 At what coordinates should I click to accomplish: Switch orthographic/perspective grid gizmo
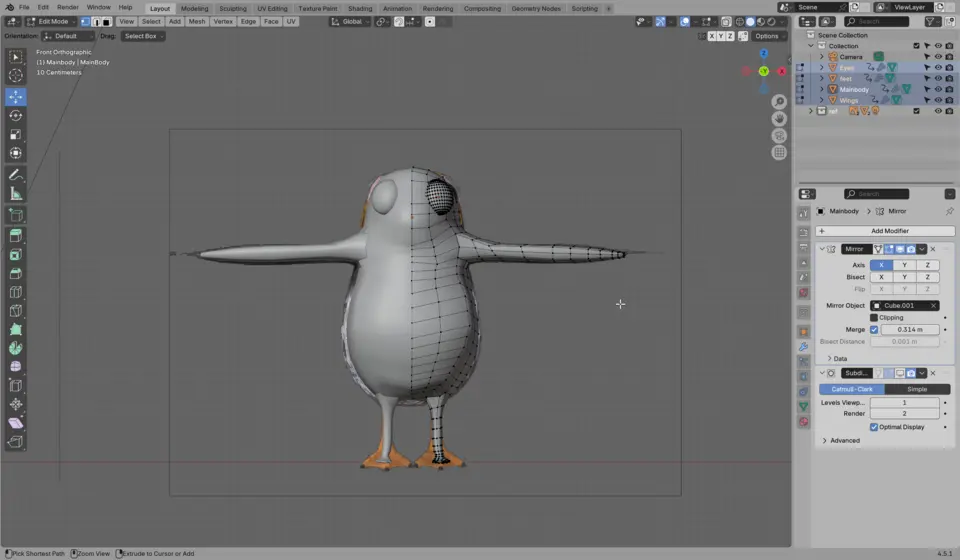(x=779, y=153)
